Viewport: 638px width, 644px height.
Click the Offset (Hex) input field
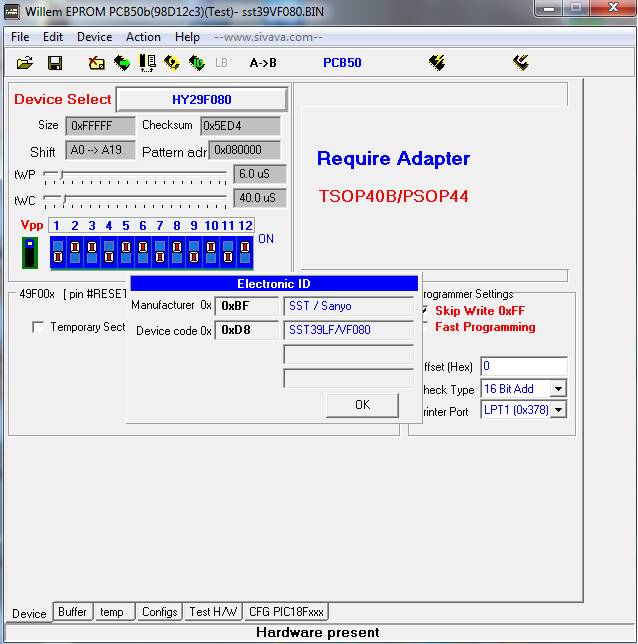[524, 366]
